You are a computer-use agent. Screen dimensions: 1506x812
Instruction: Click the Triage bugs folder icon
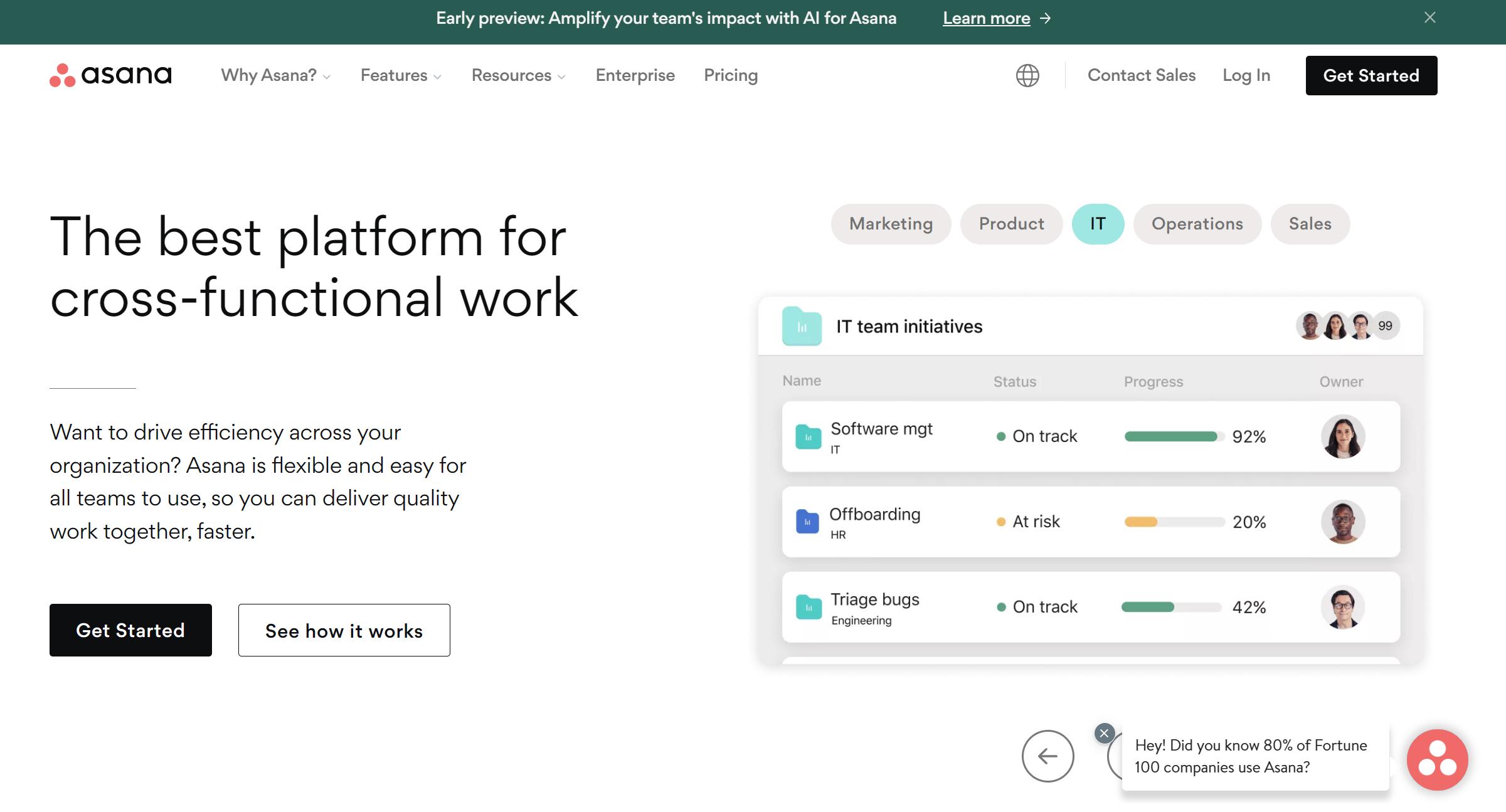(809, 607)
